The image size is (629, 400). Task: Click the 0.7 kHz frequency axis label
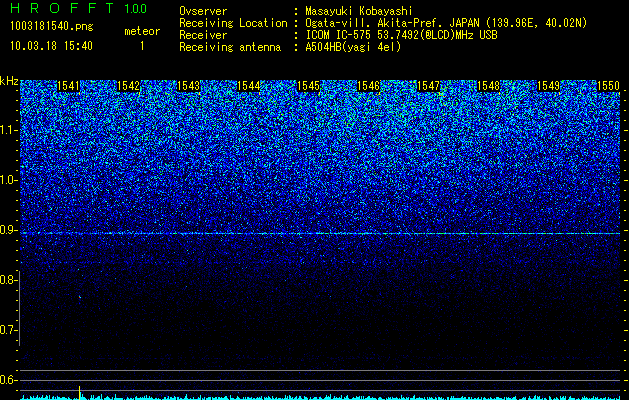tap(7, 330)
